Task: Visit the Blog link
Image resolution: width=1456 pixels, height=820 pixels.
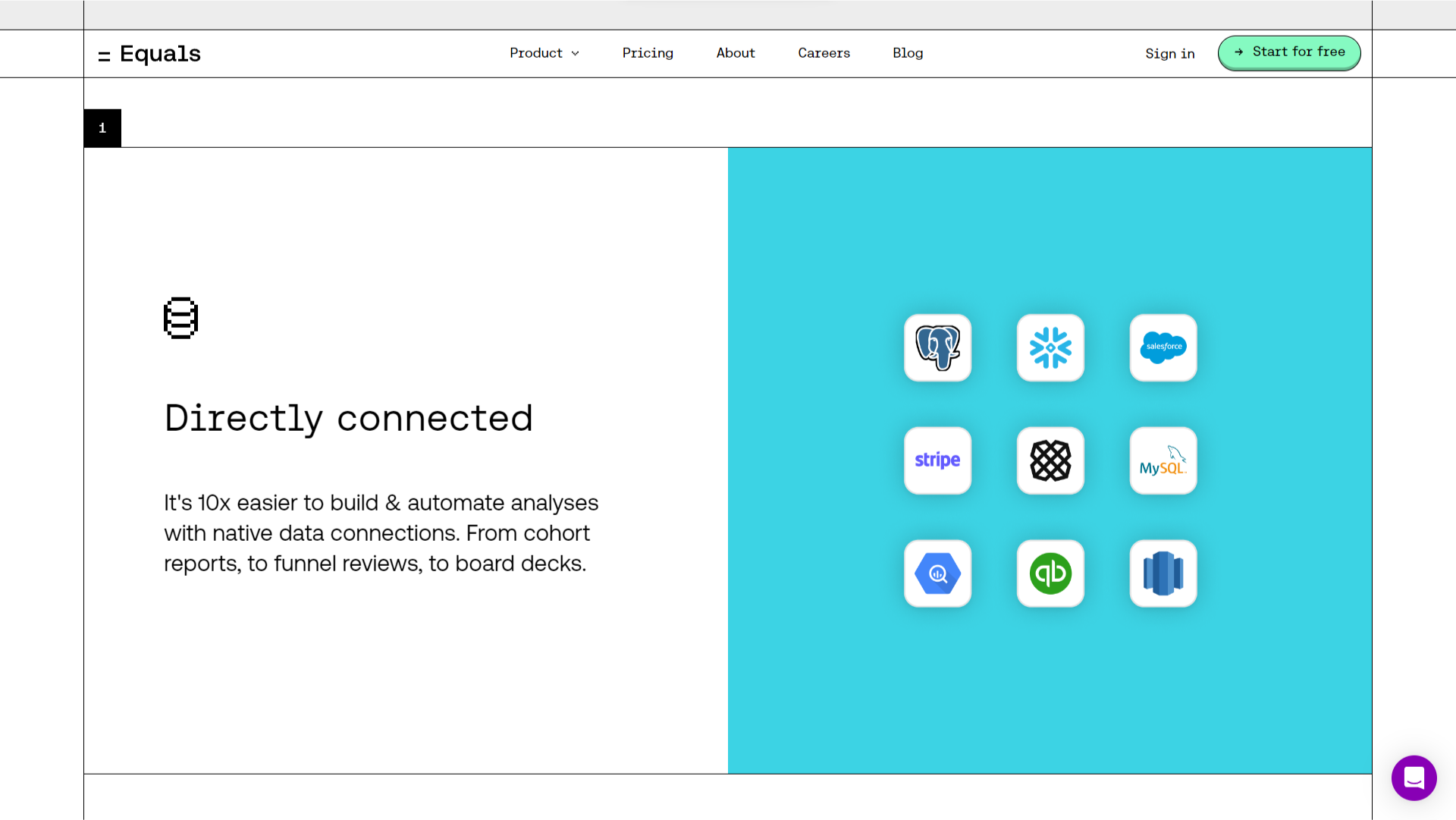Action: point(908,53)
